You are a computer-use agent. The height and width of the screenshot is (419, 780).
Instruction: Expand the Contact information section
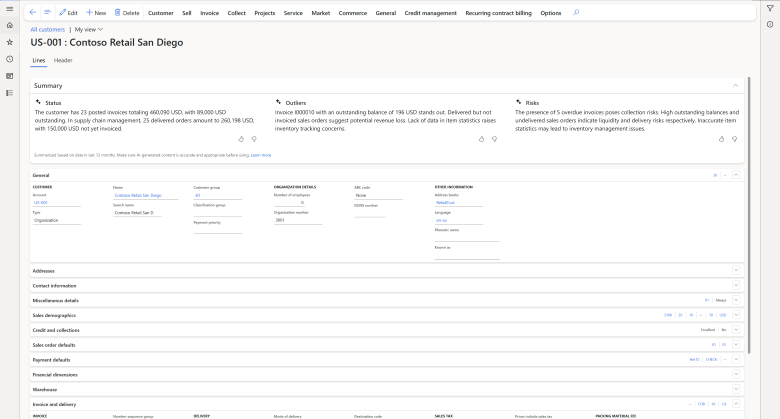[x=736, y=285]
